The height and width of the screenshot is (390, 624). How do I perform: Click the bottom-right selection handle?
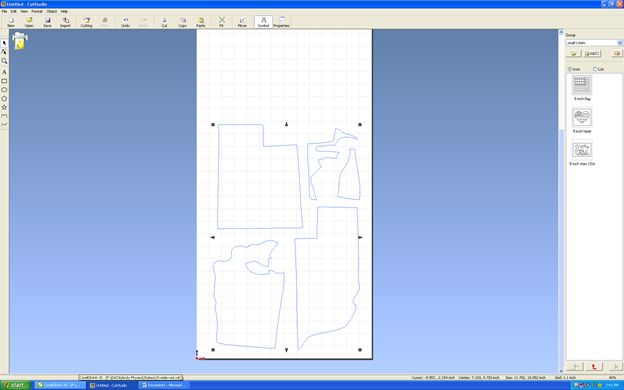(x=360, y=350)
